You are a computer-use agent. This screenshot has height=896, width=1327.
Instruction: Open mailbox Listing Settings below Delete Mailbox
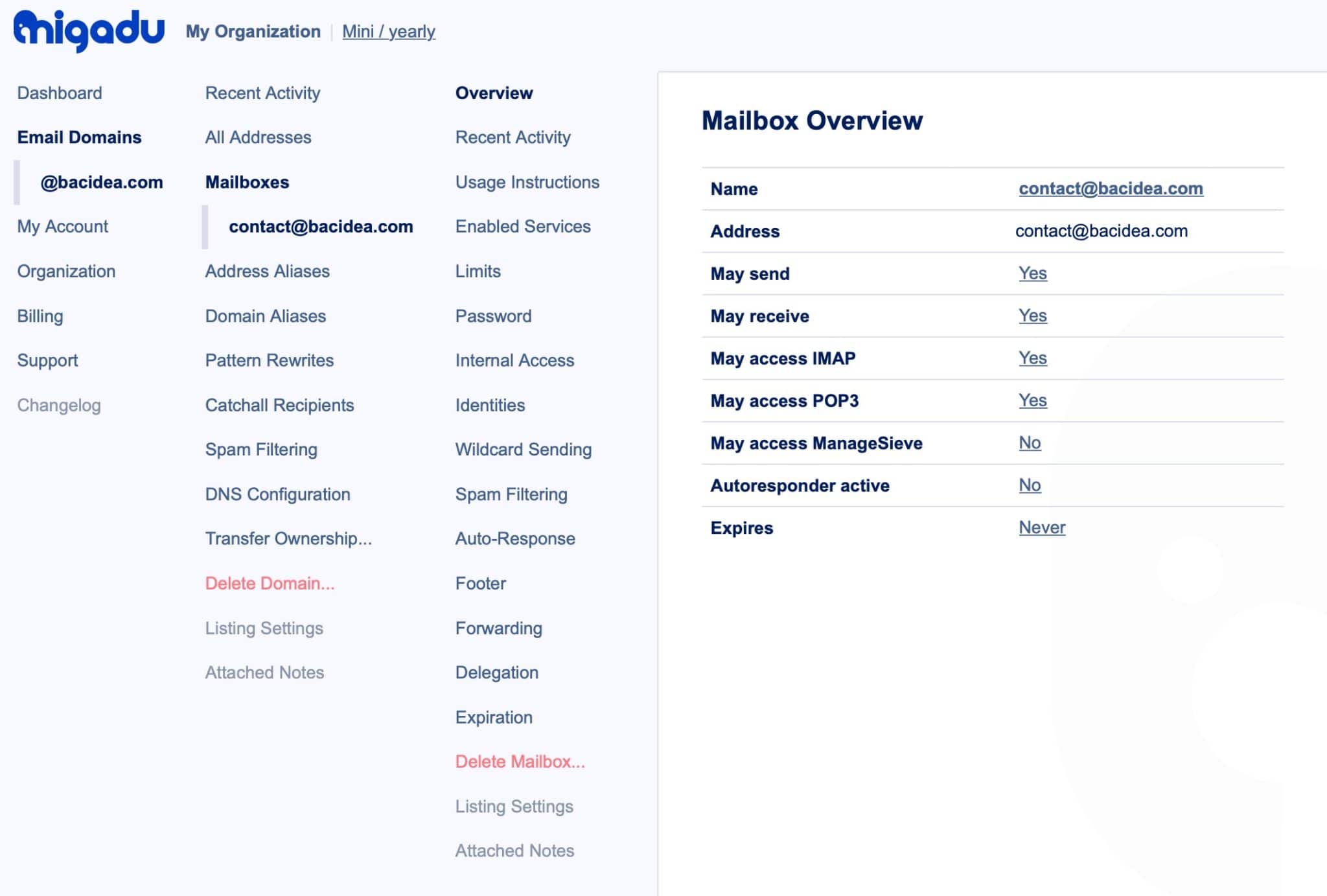pyautogui.click(x=514, y=806)
